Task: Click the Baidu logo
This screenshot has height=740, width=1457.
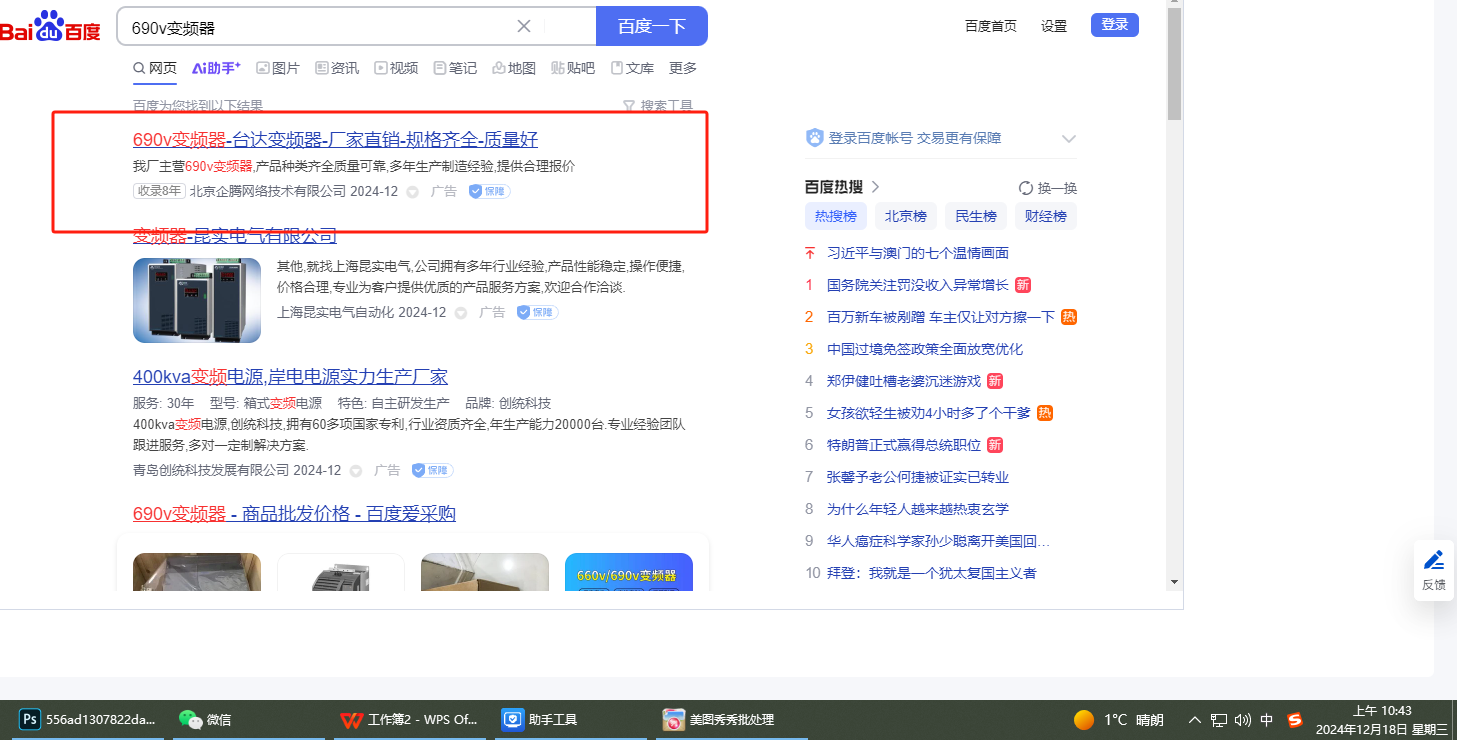Action: tap(50, 27)
